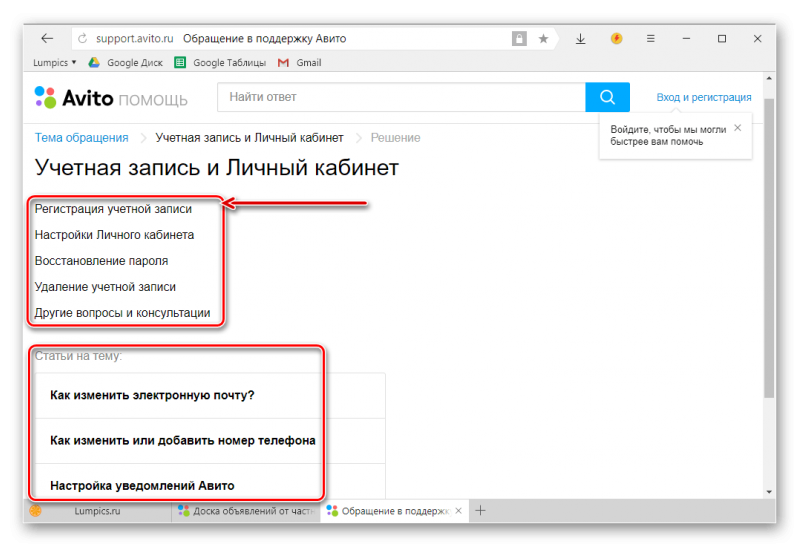The height and width of the screenshot is (547, 800).
Task: Click the Решение breadcrumb step
Action: click(x=395, y=138)
